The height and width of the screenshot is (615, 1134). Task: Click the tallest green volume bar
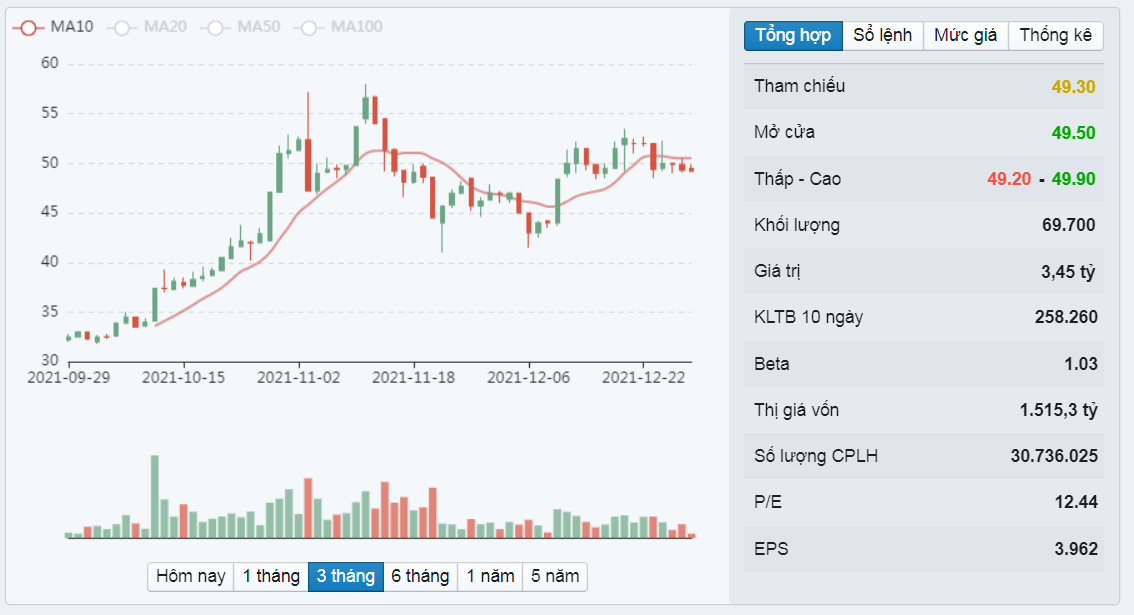coord(155,497)
